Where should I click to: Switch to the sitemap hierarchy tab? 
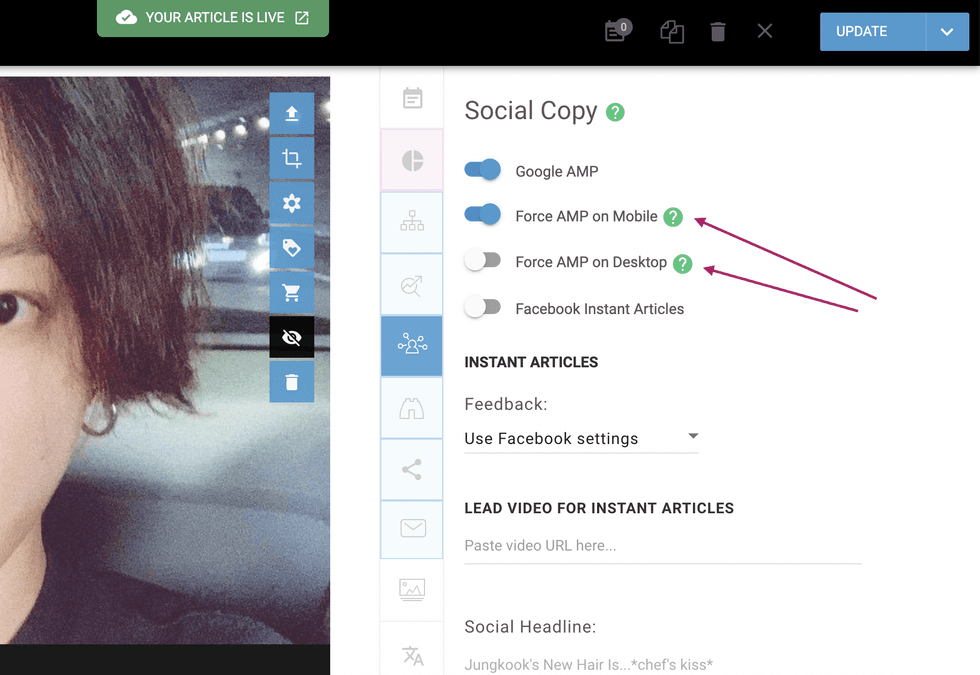(x=412, y=223)
